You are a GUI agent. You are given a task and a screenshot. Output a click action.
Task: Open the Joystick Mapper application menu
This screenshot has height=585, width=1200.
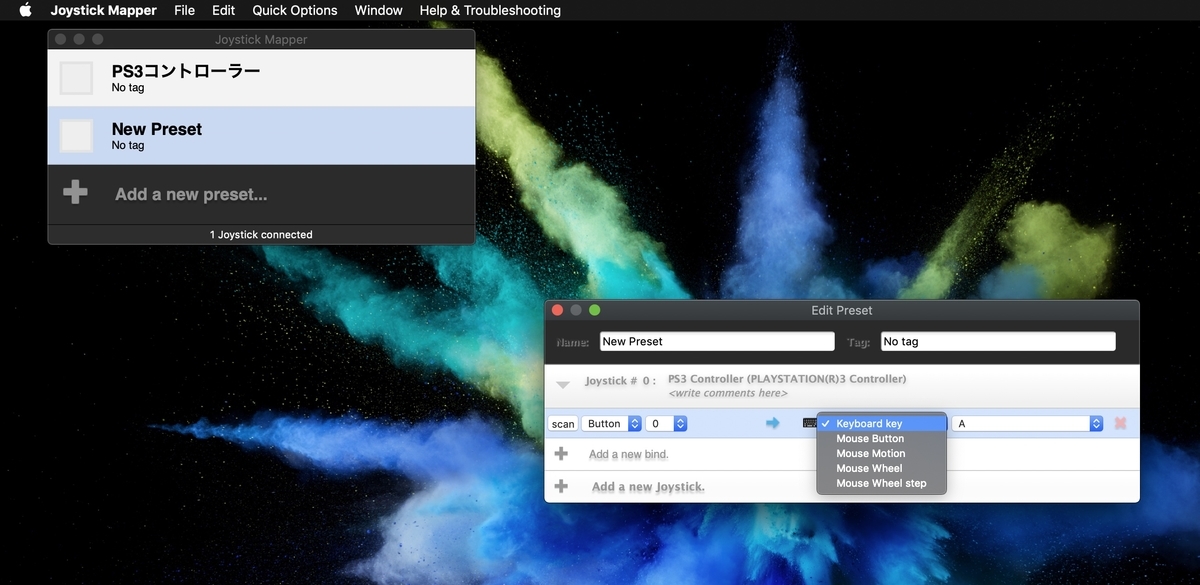(x=104, y=10)
